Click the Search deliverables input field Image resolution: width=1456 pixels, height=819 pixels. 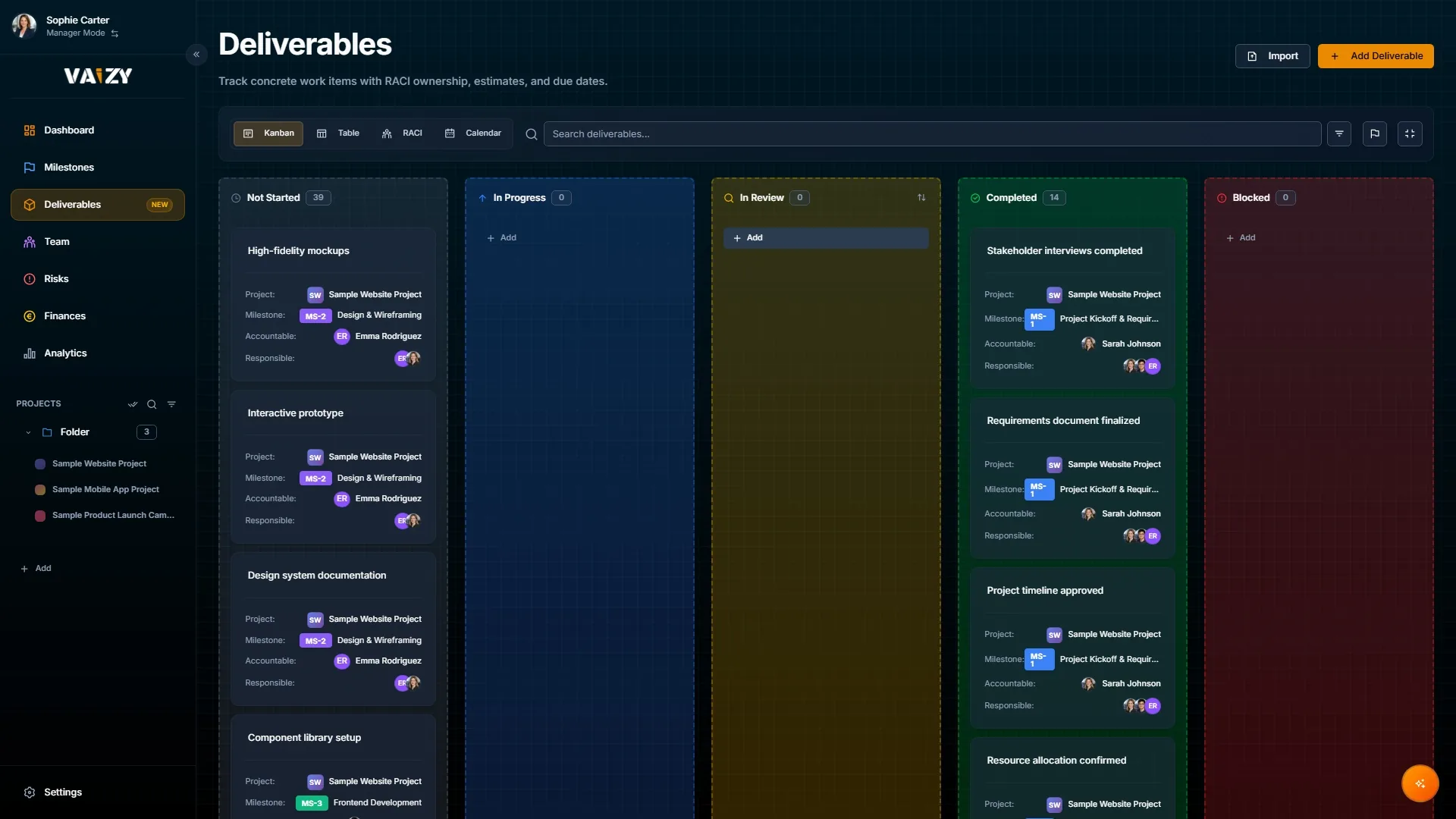pos(932,134)
